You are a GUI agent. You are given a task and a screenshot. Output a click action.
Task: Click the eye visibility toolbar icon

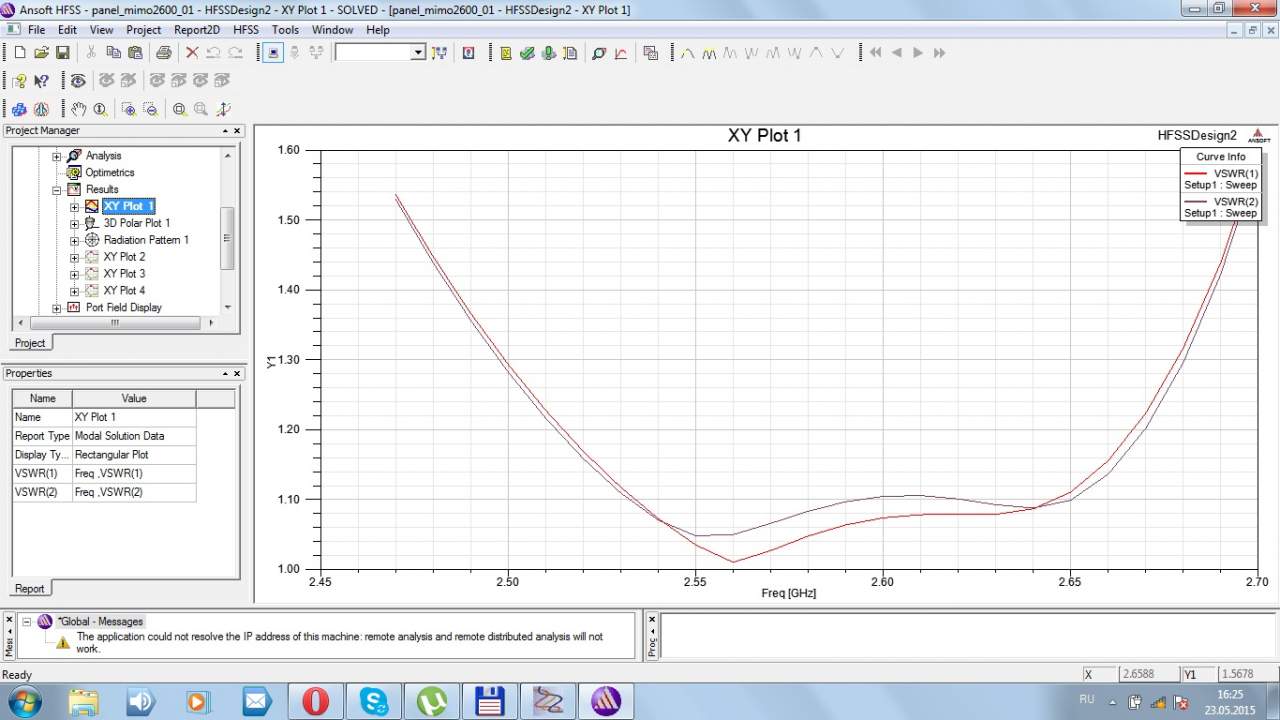pos(78,81)
